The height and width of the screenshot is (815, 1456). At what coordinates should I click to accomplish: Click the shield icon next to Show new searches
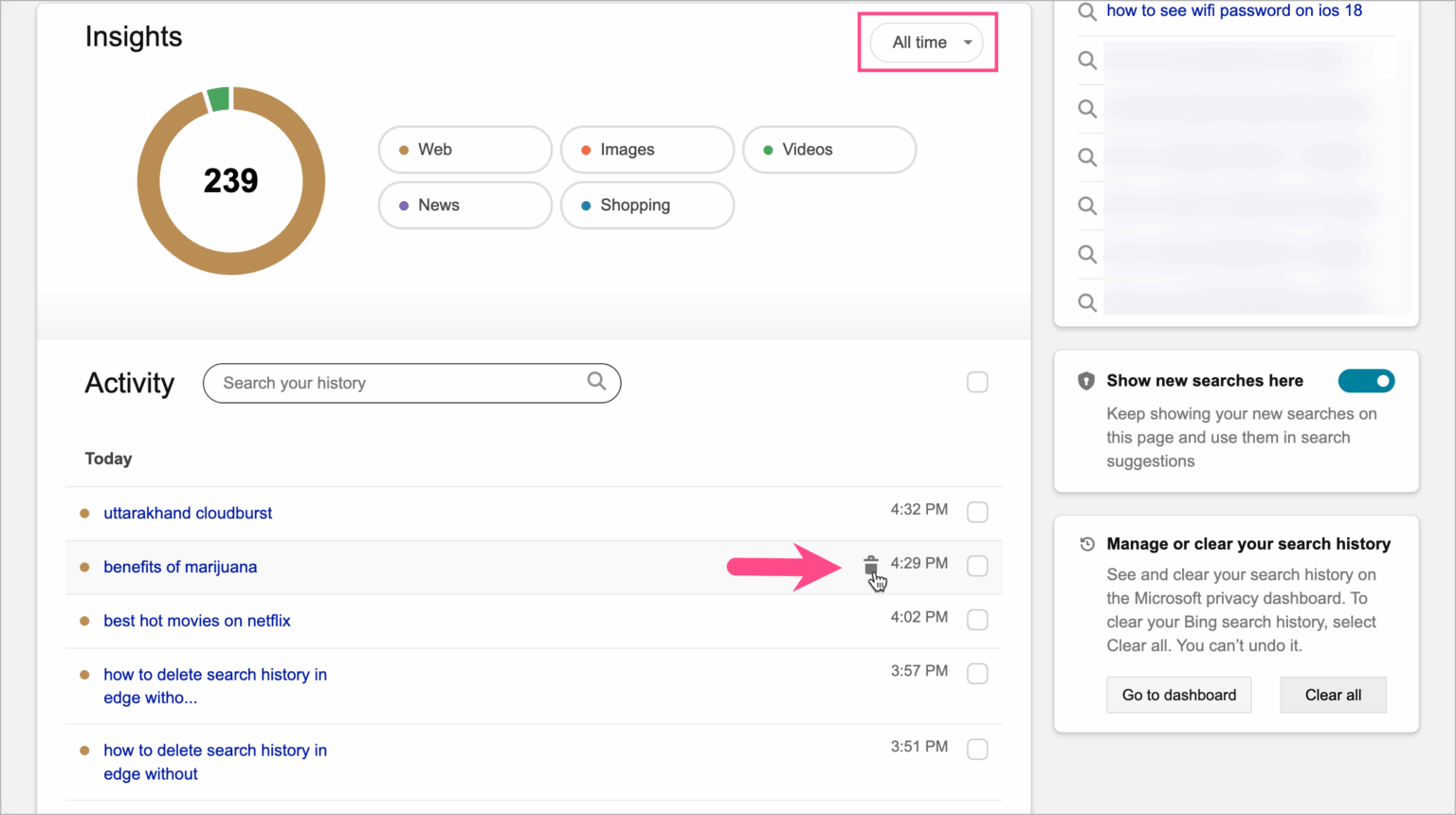coord(1086,380)
